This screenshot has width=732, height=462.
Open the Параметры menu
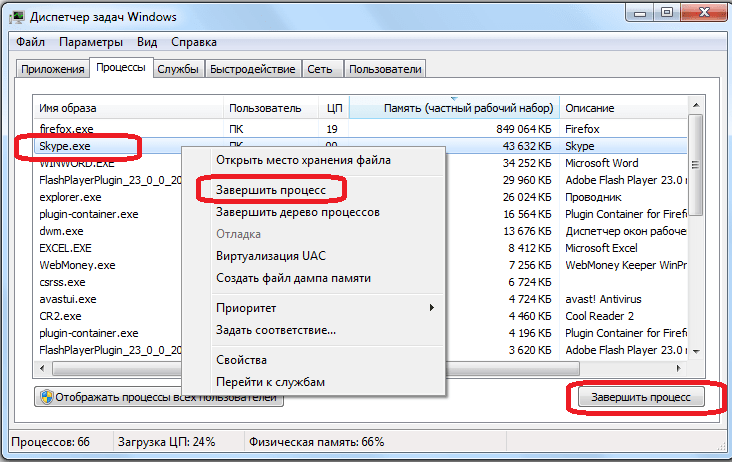(91, 42)
